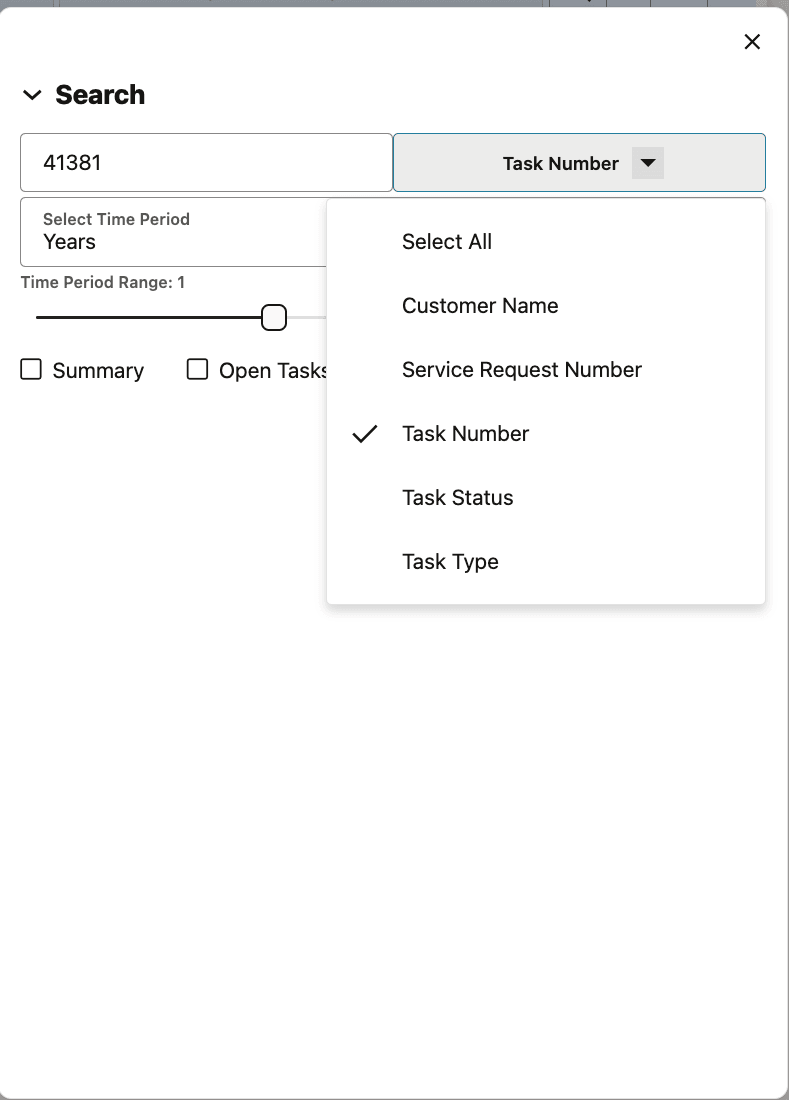Select the checked Task Number option

point(465,434)
